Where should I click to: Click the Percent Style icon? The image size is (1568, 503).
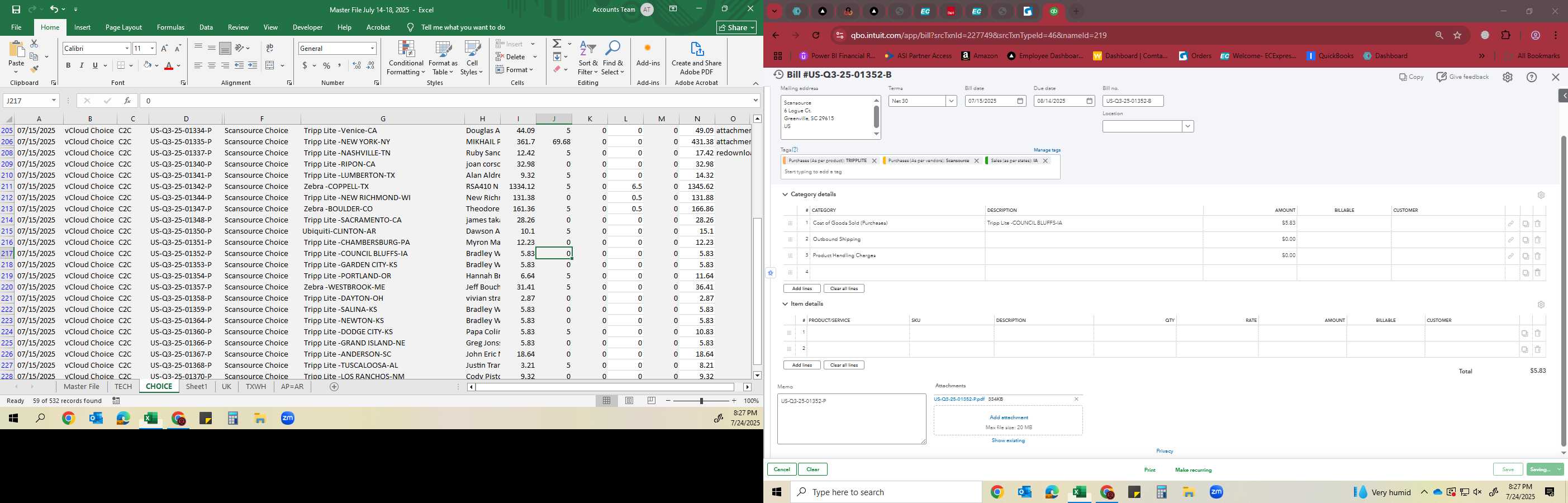point(327,65)
